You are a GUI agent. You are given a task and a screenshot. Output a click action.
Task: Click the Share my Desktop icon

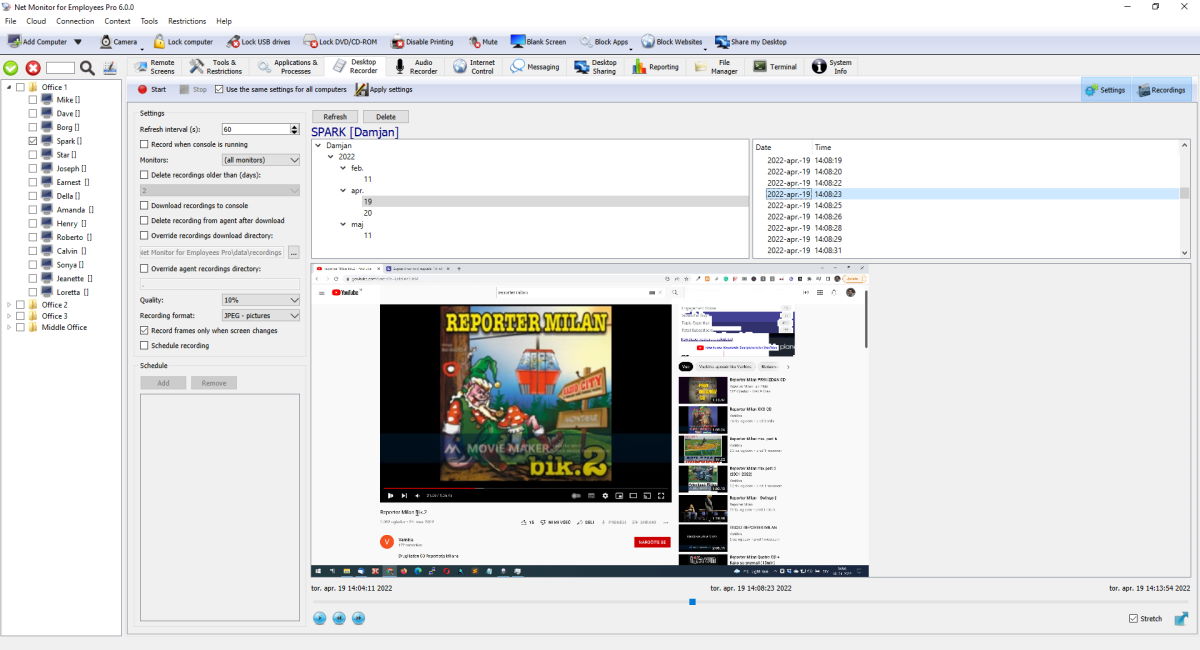coord(722,42)
